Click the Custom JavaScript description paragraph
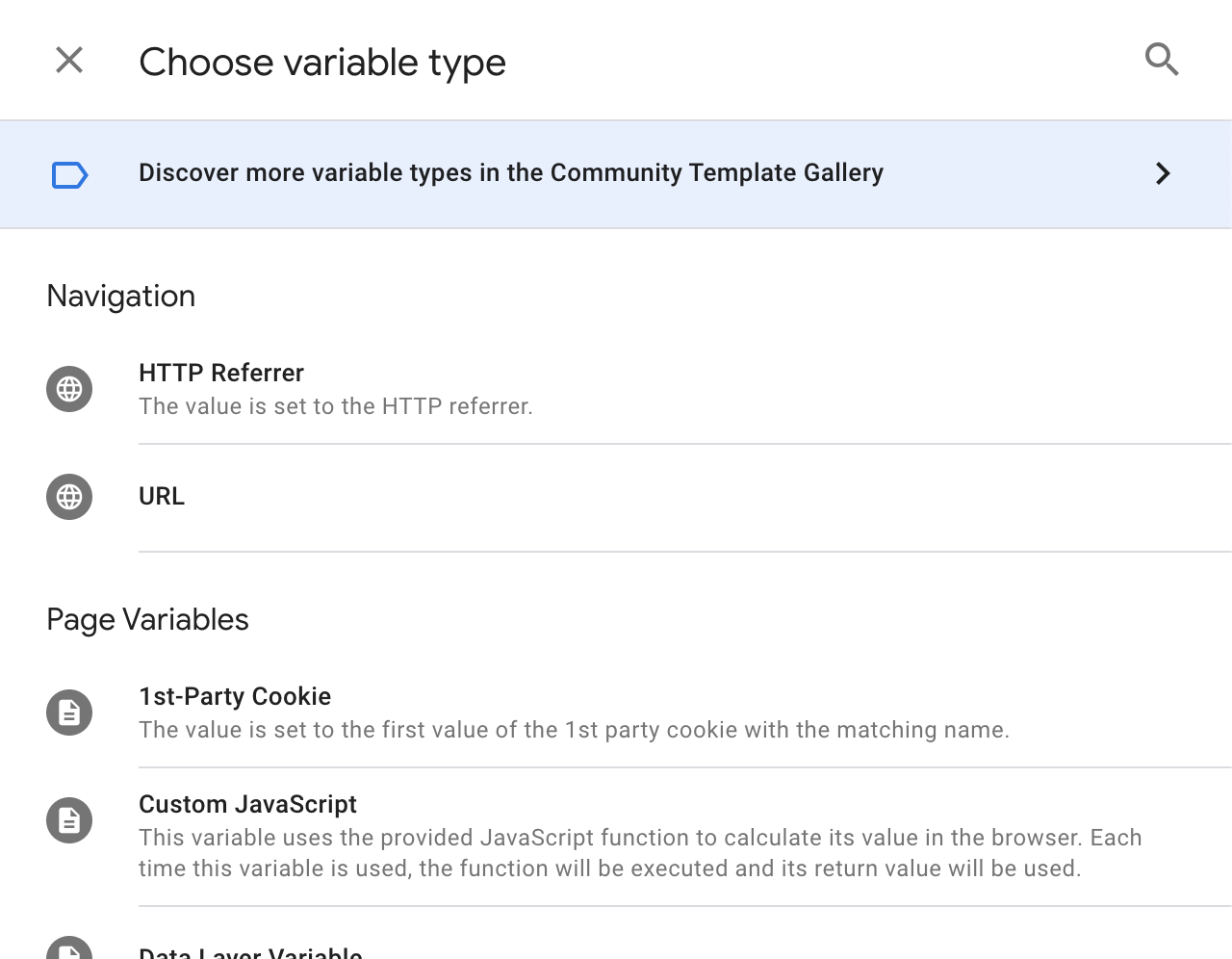1232x959 pixels. coord(639,853)
